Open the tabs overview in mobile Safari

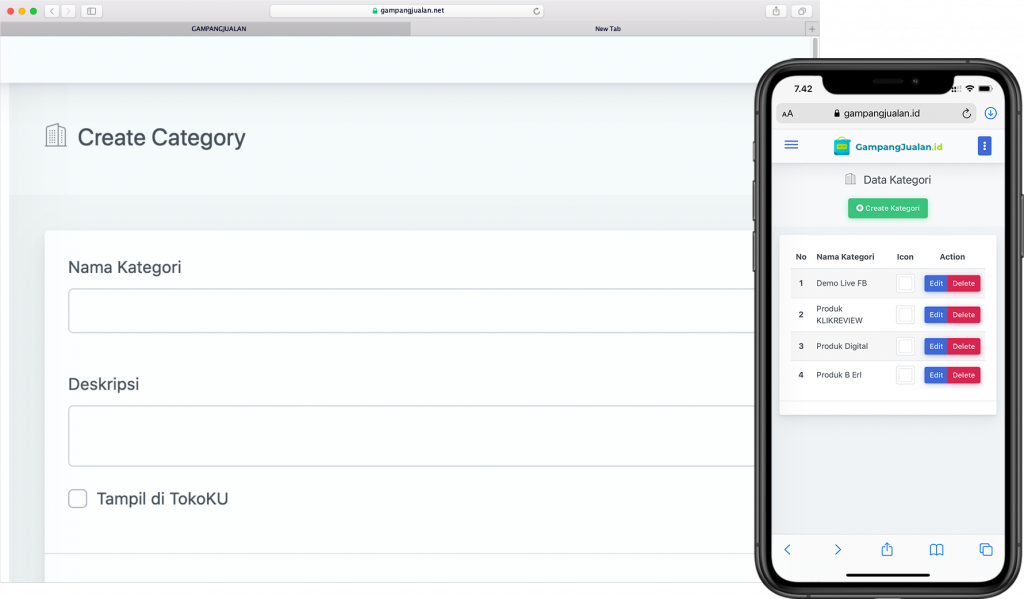(985, 549)
